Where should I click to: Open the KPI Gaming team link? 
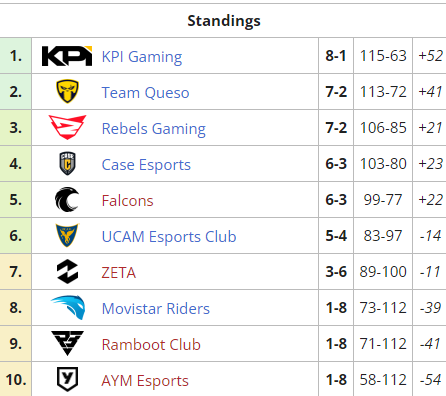tap(142, 57)
